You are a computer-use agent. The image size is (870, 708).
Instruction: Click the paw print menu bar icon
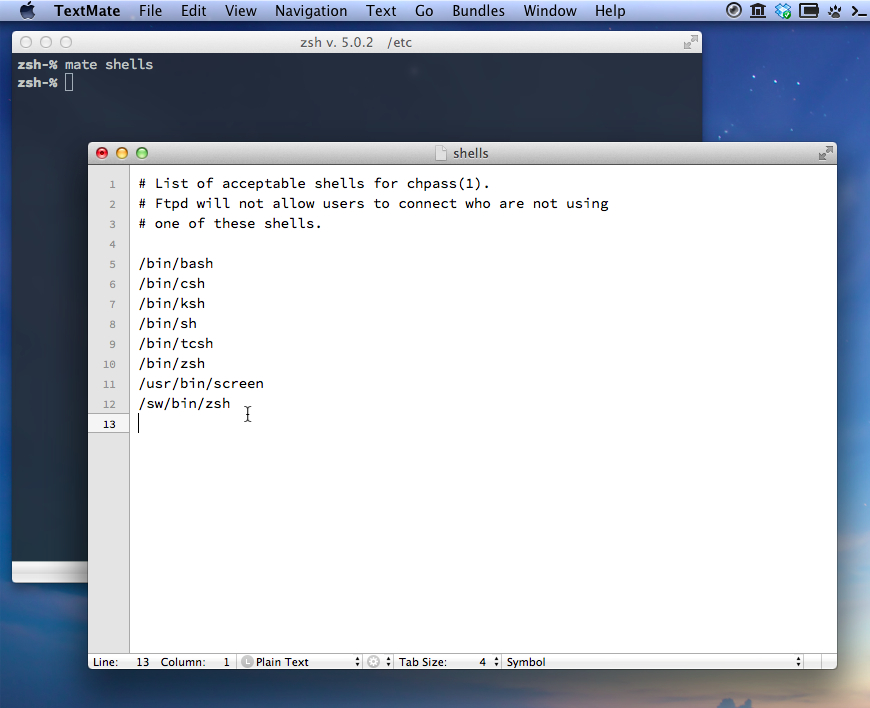click(834, 11)
